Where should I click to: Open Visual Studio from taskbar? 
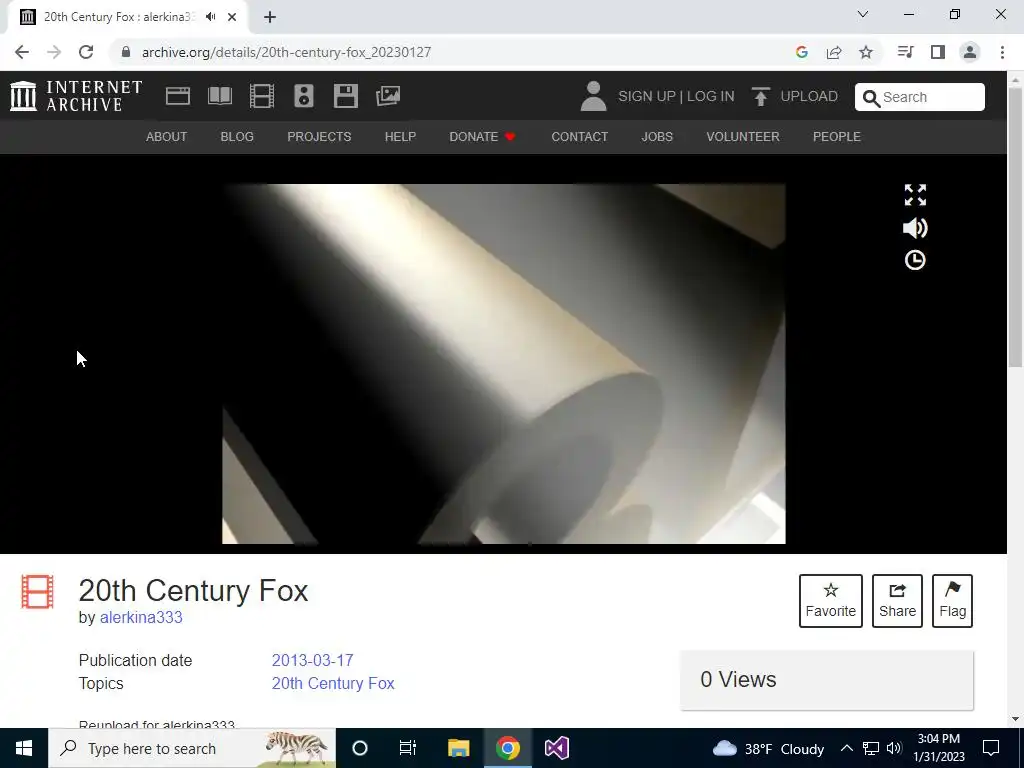[x=556, y=748]
